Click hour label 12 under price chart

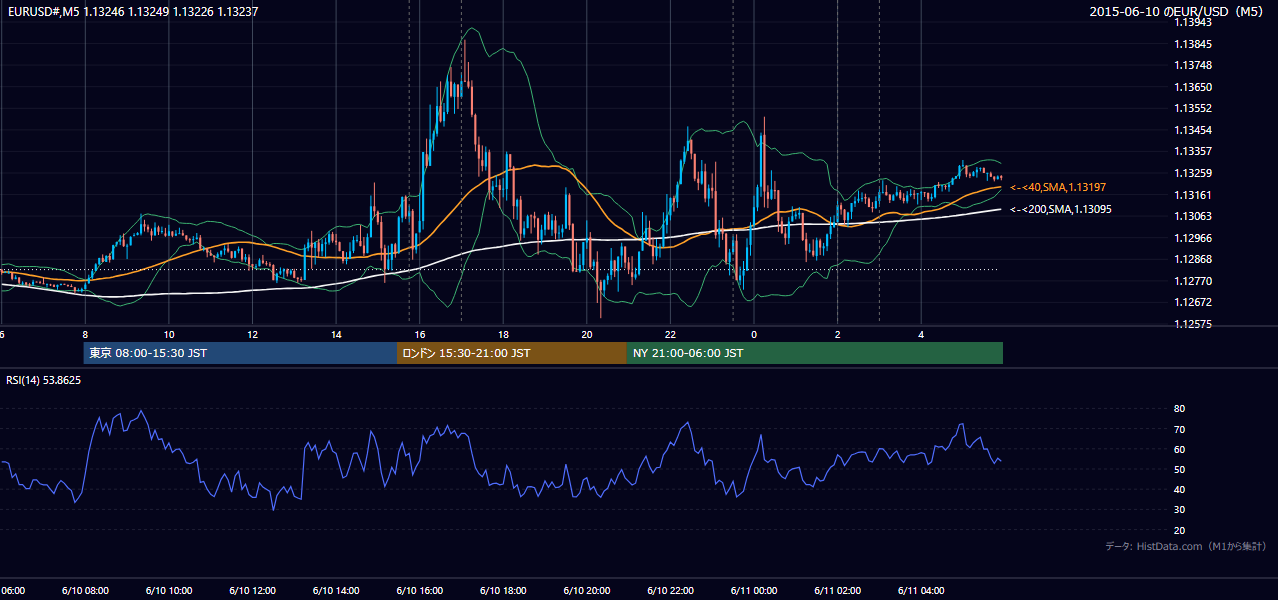(253, 335)
